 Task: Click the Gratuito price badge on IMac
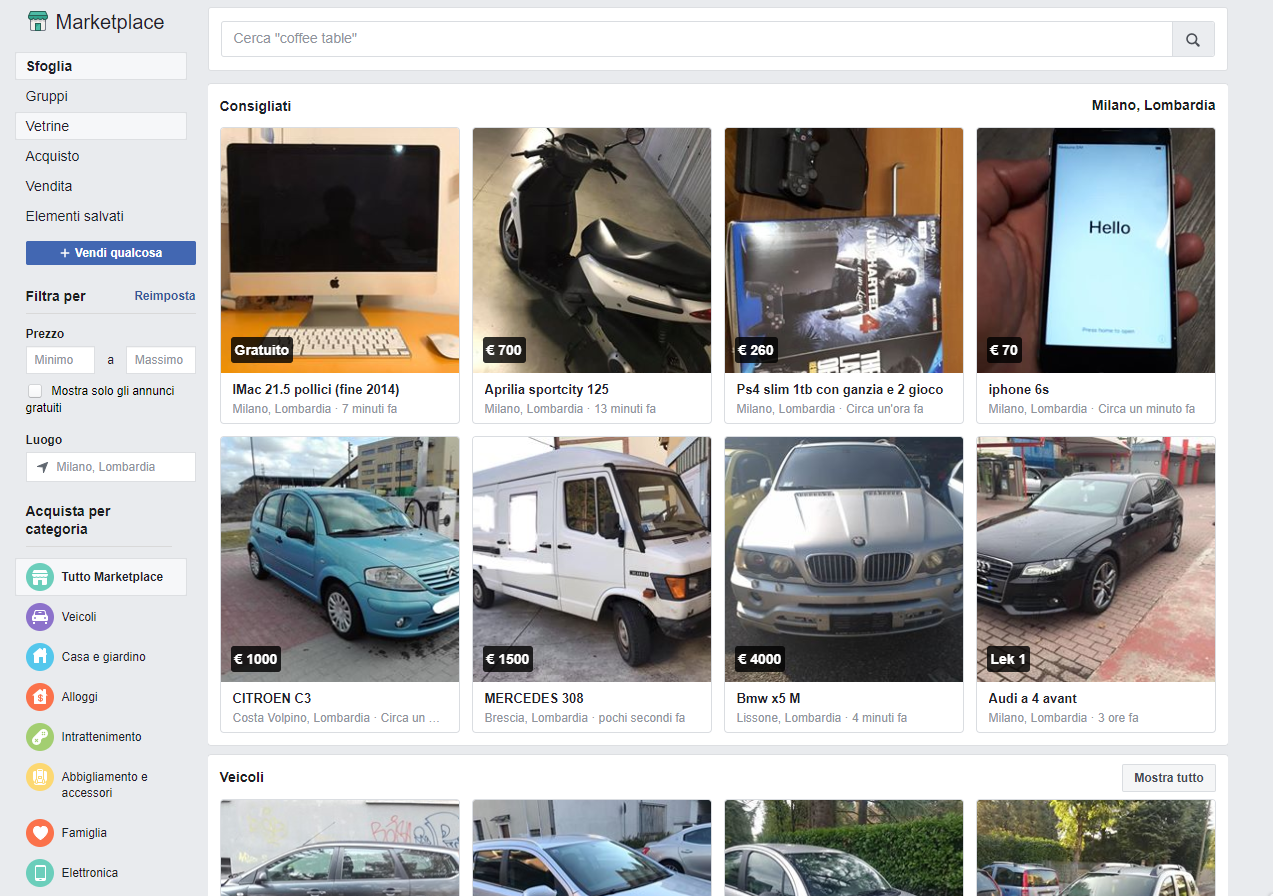point(262,350)
